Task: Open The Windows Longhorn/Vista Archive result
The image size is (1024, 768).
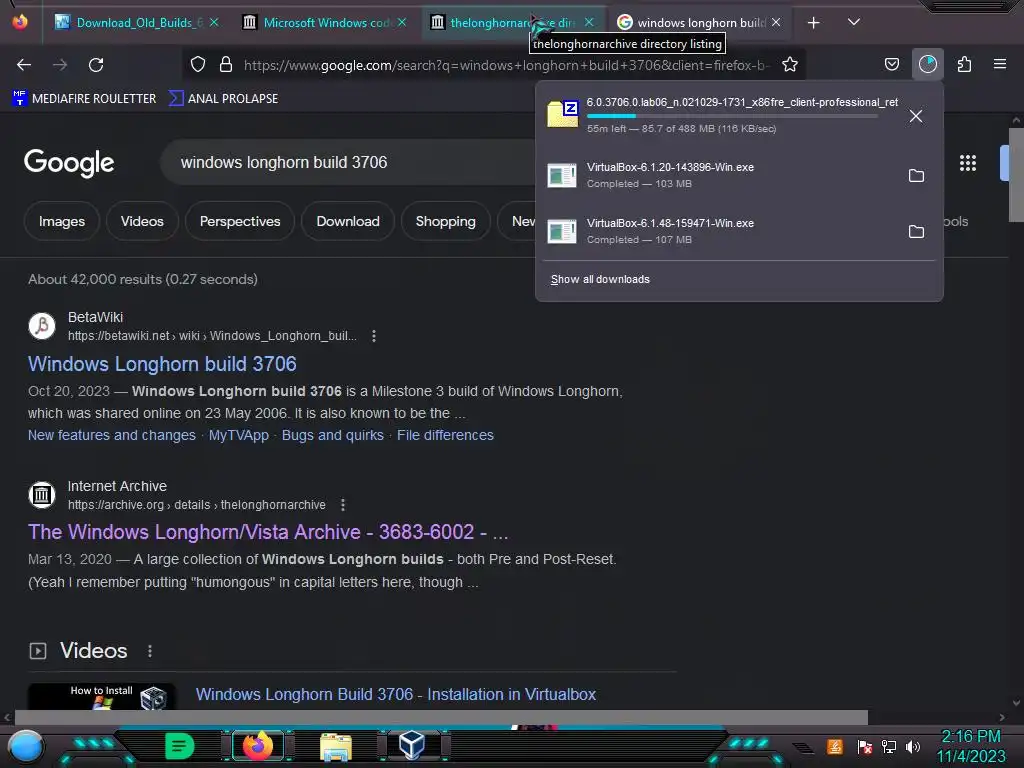Action: (x=268, y=532)
